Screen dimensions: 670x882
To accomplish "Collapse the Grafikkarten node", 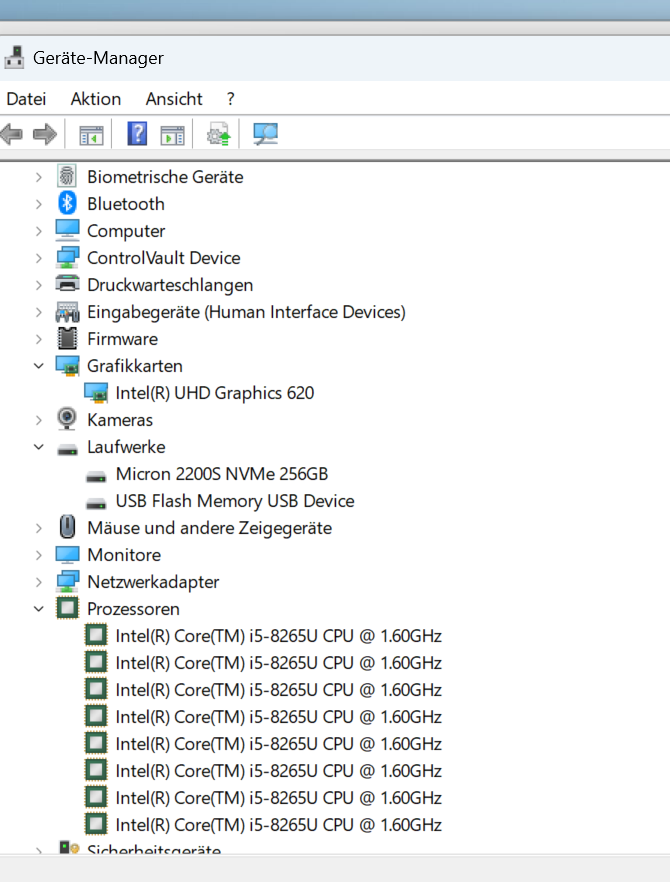I will (38, 366).
